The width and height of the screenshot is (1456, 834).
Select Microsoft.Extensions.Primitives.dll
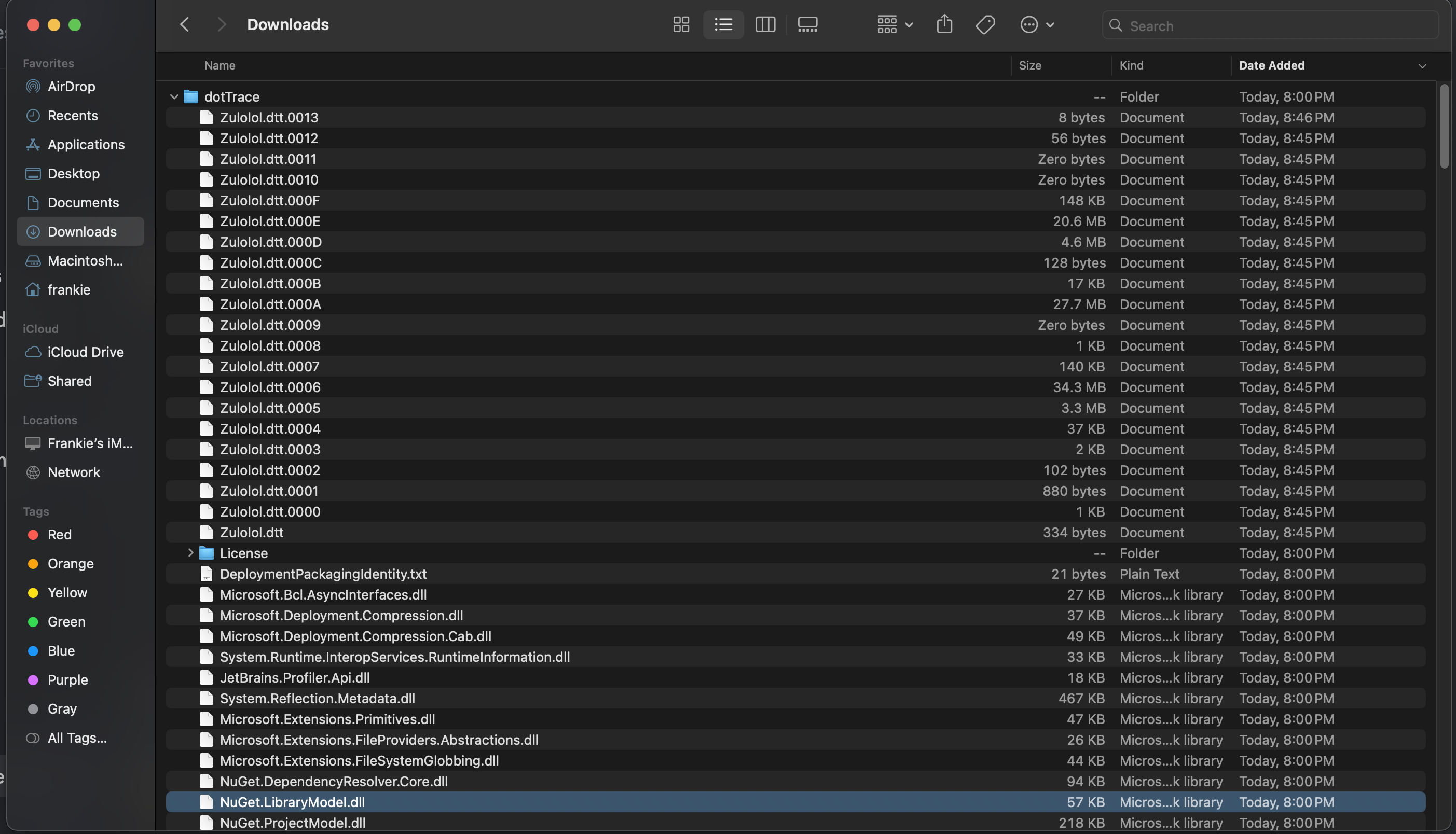click(795, 719)
